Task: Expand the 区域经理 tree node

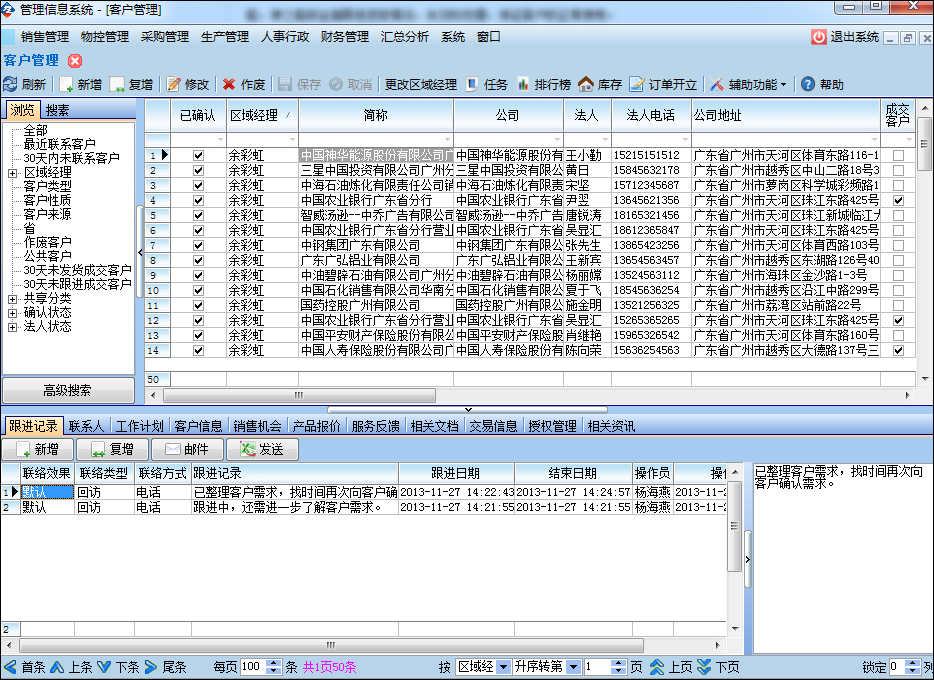Action: coord(13,173)
